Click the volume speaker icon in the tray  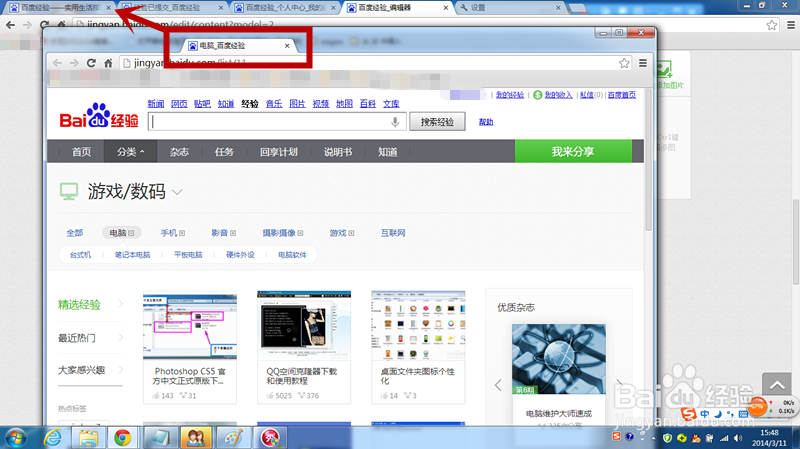[x=738, y=438]
